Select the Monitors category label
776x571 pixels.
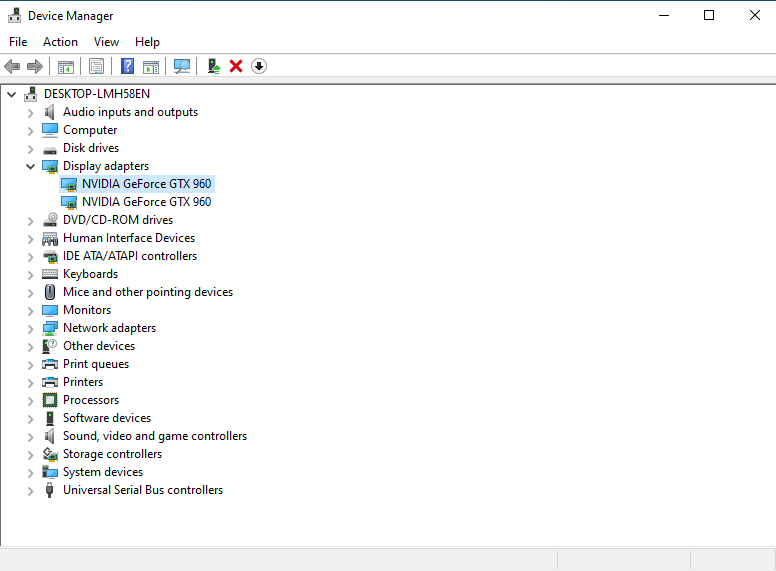87,310
